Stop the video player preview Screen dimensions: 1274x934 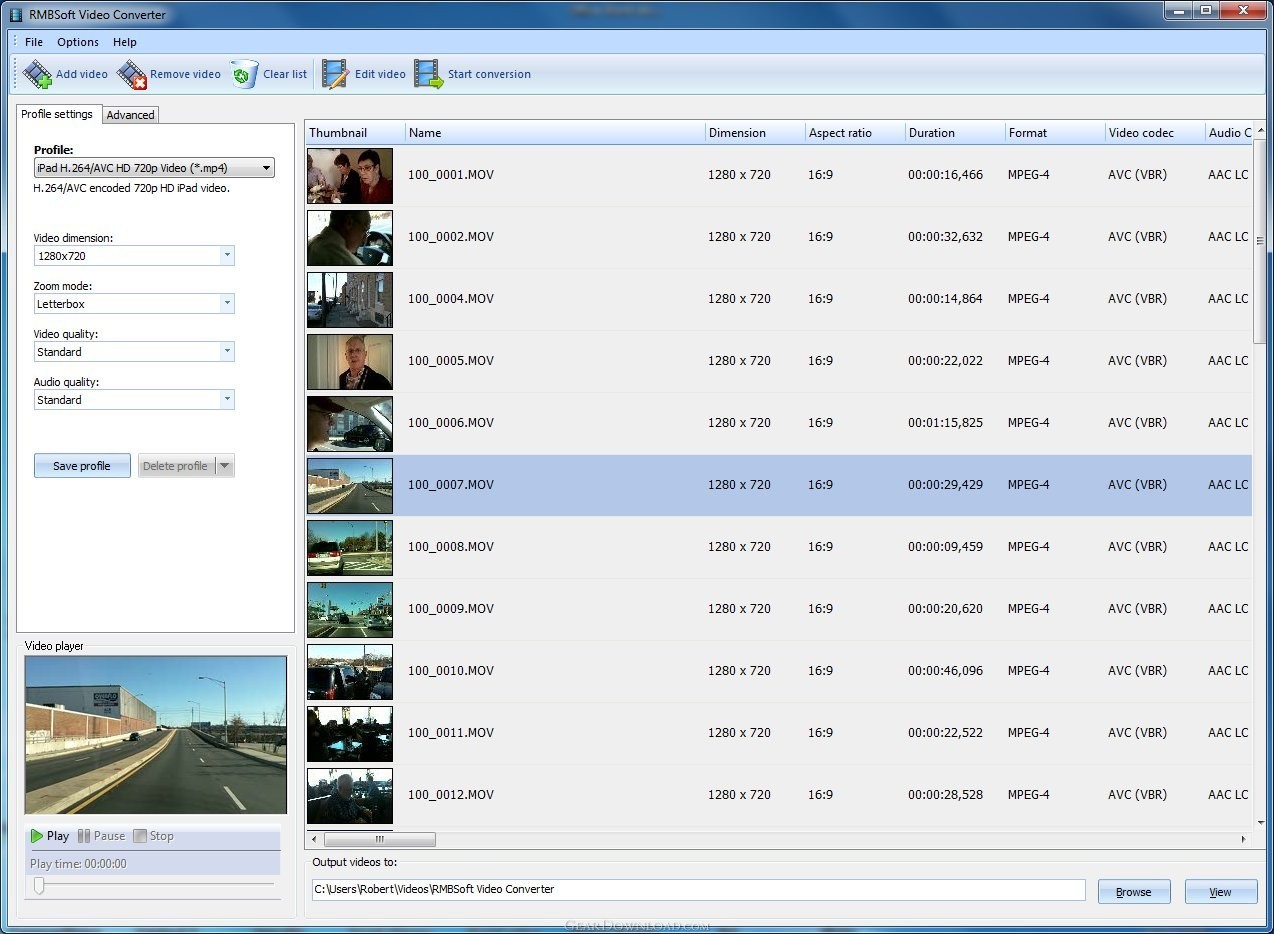[153, 836]
